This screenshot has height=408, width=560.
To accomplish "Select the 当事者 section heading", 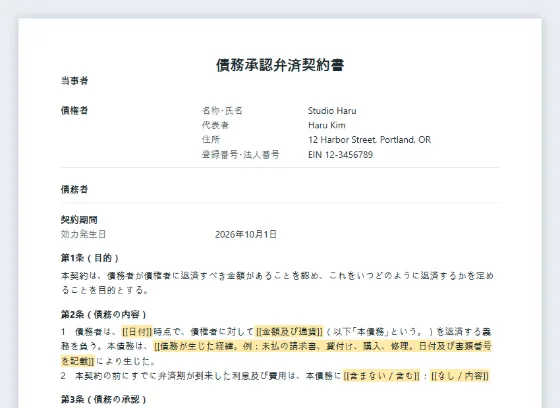I will (74, 81).
